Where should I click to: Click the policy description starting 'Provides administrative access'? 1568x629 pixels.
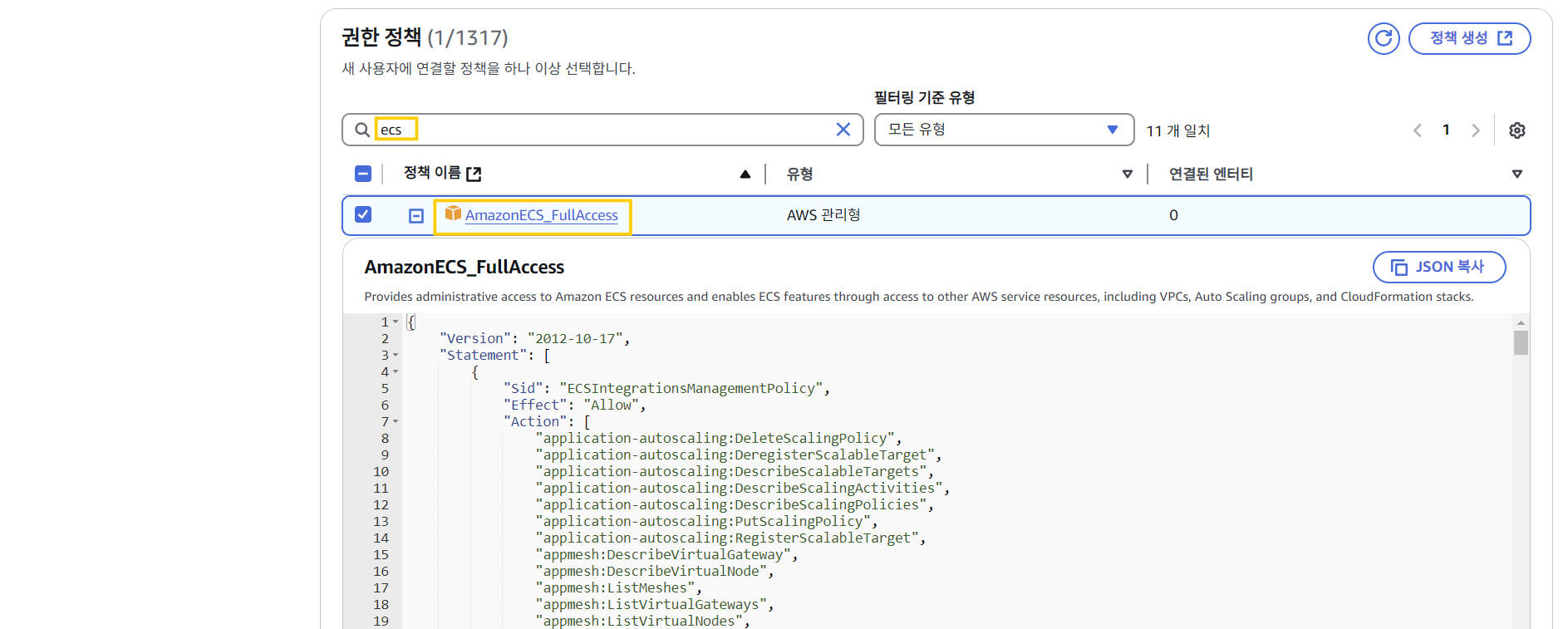919,297
